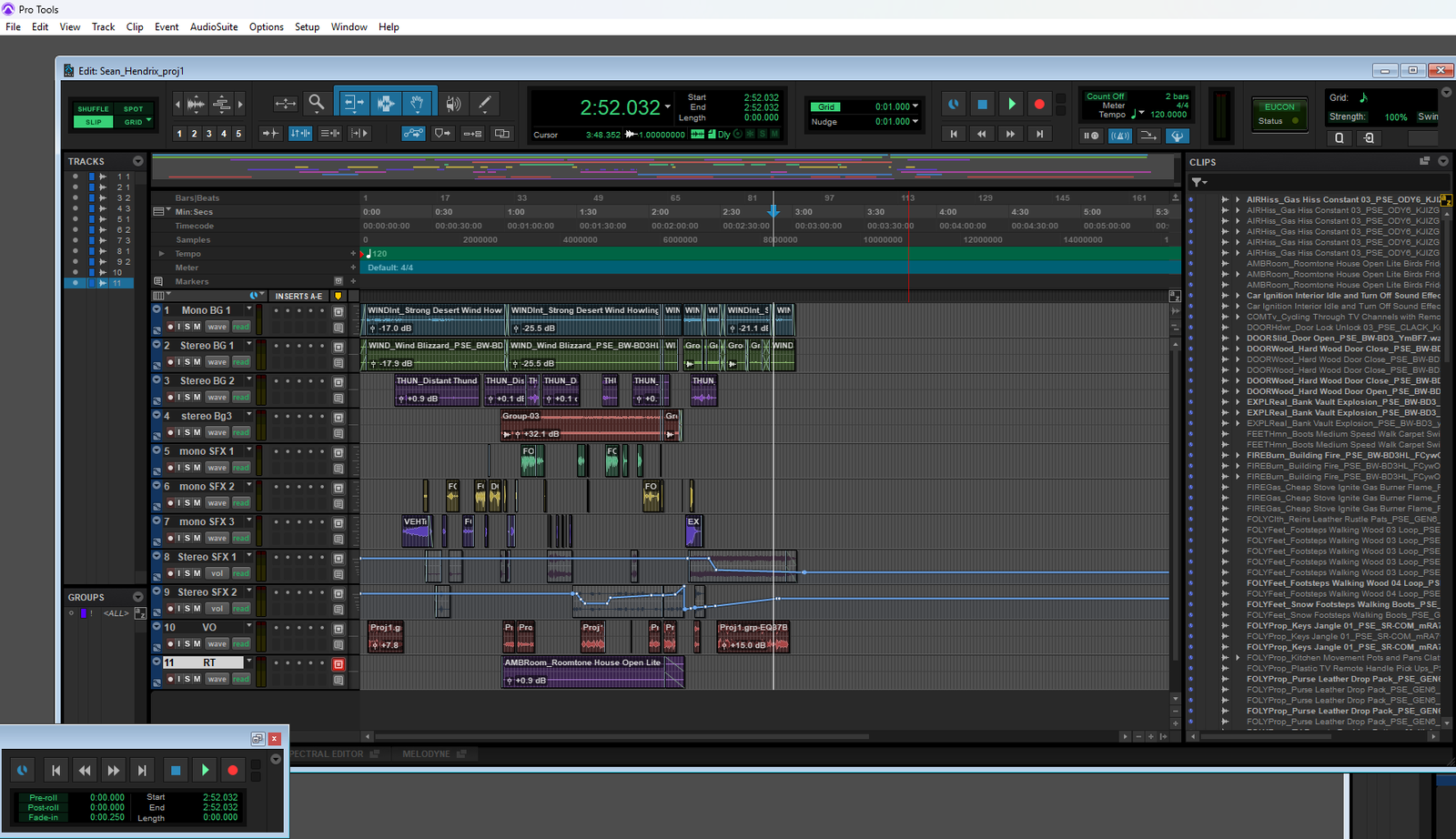The image size is (1456, 839).
Task: Click Go to End in main transport
Action: (1039, 134)
